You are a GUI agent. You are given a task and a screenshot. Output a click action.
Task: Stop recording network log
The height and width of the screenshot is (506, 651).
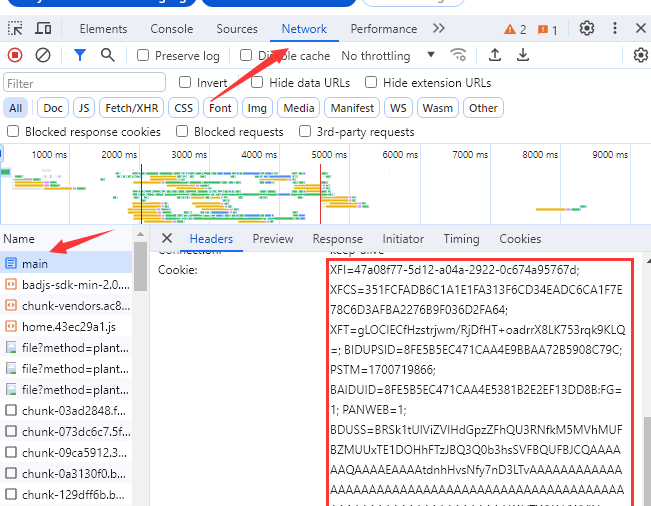pos(15,56)
